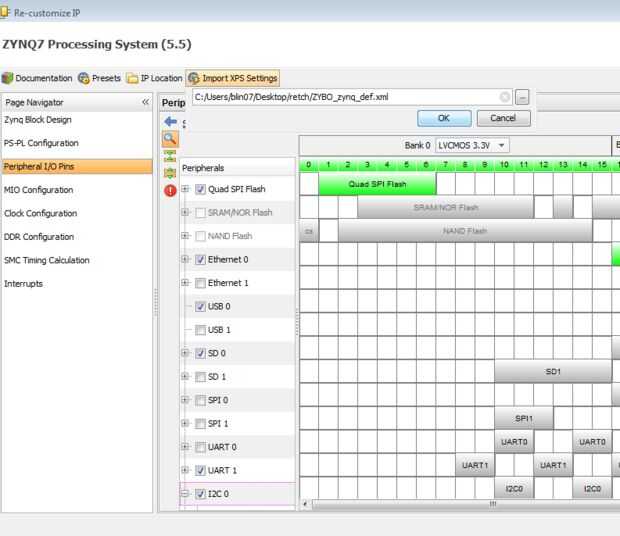This screenshot has height=536, width=620.
Task: Click the Re-customize IP window icon
Action: coord(4,12)
